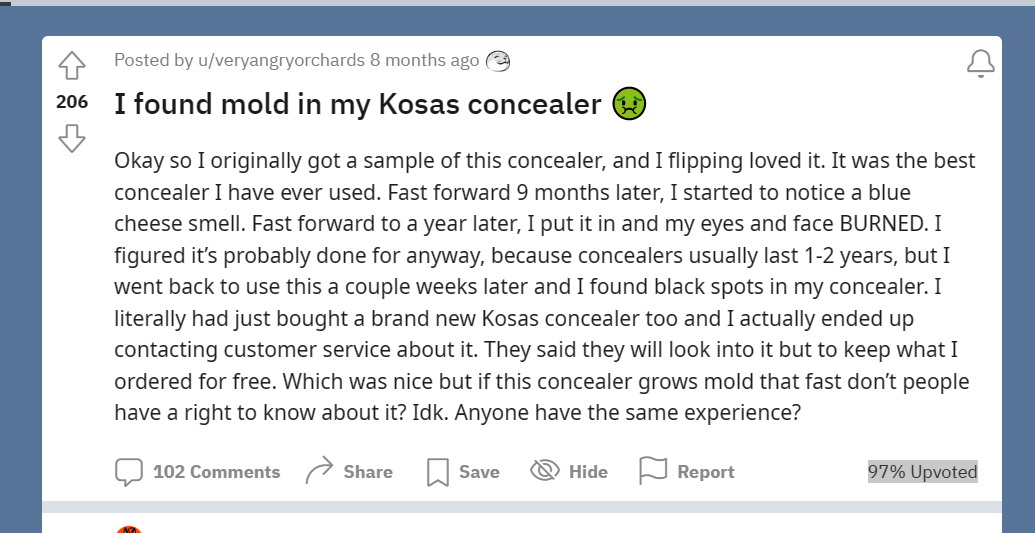This screenshot has height=533, width=1035.
Task: Upvote the Kosas concealer post
Action: point(71,65)
